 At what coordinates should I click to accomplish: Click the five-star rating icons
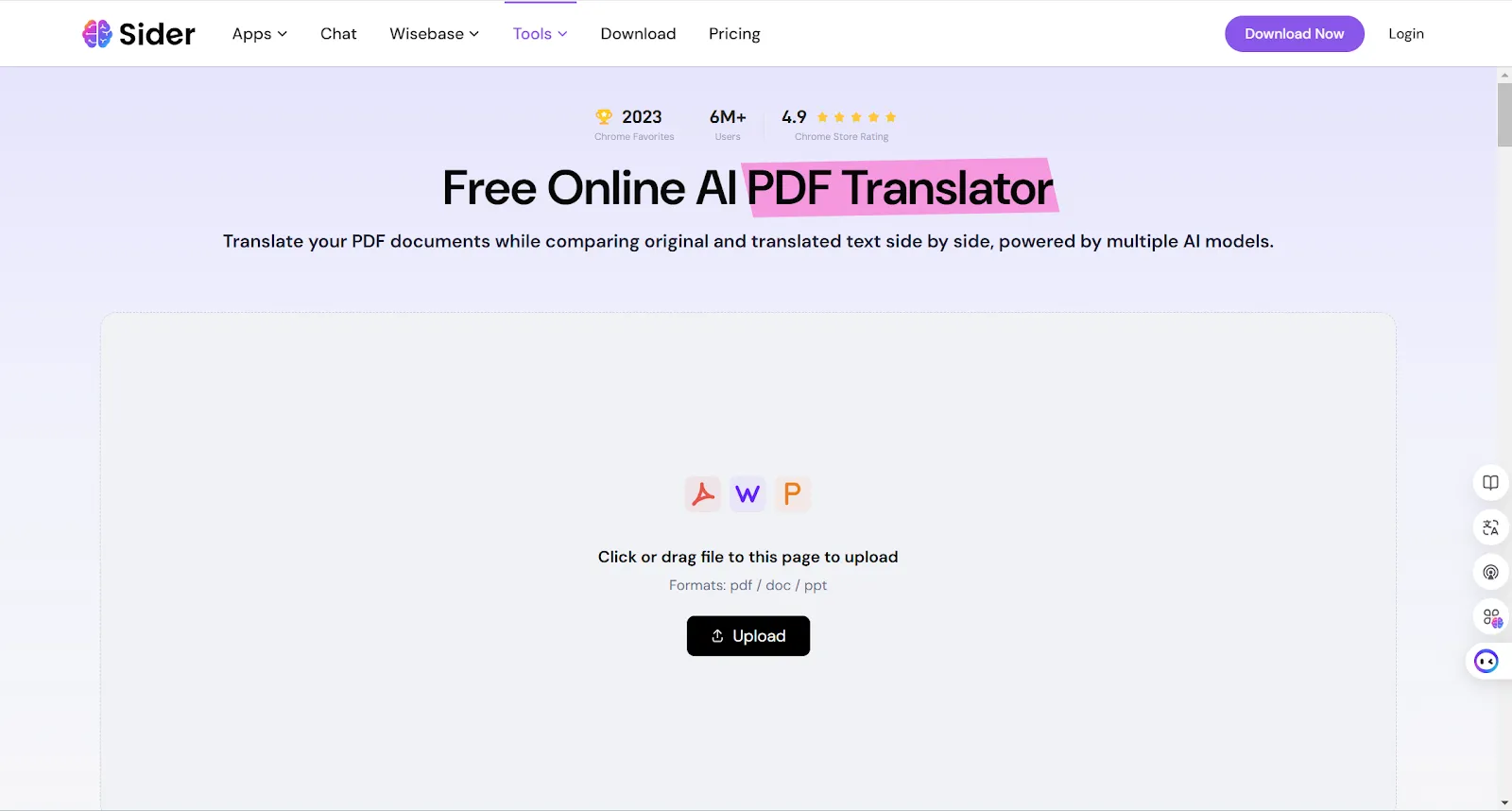click(856, 117)
